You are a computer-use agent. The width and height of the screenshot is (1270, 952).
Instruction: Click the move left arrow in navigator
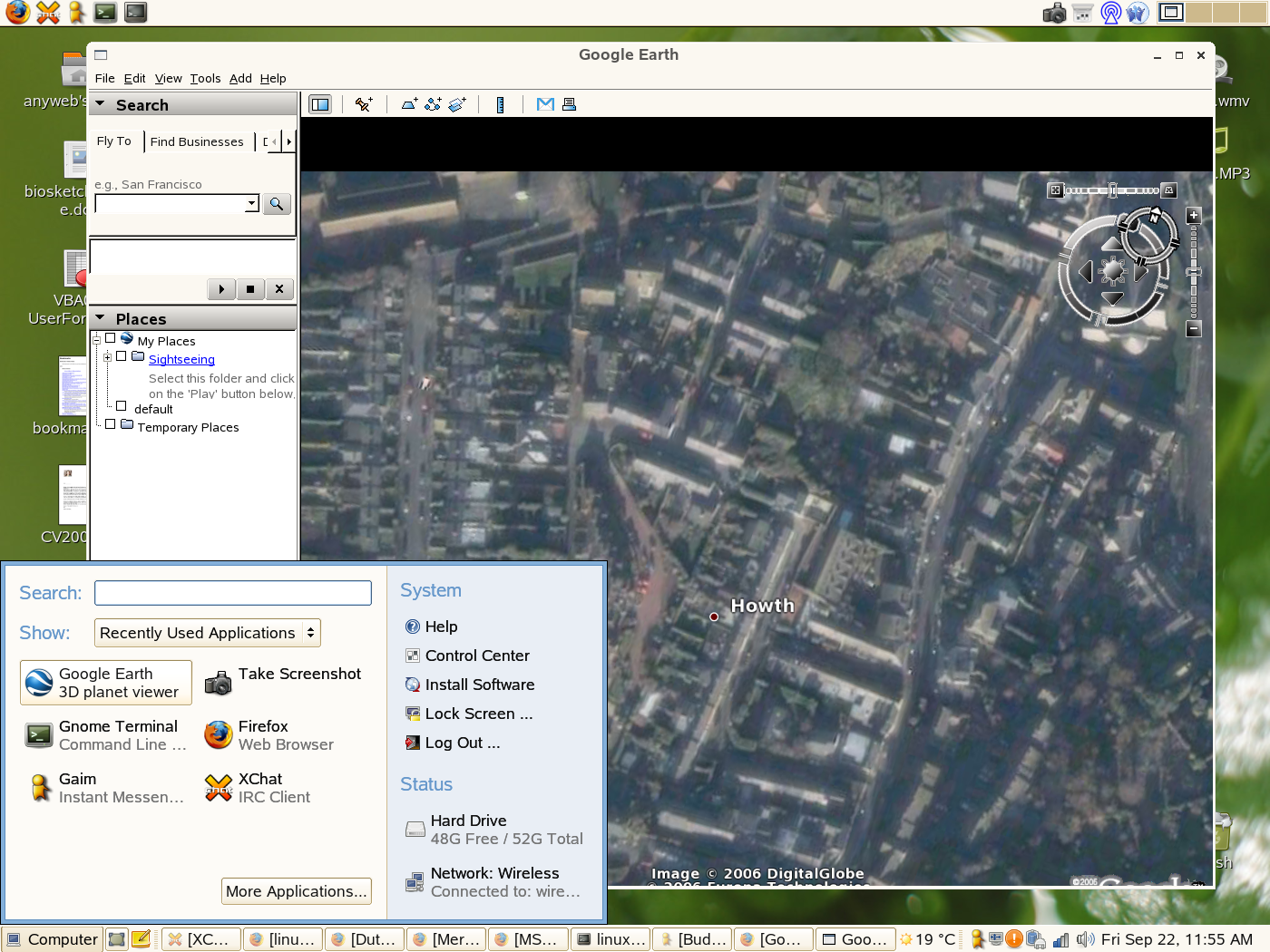(x=1085, y=271)
